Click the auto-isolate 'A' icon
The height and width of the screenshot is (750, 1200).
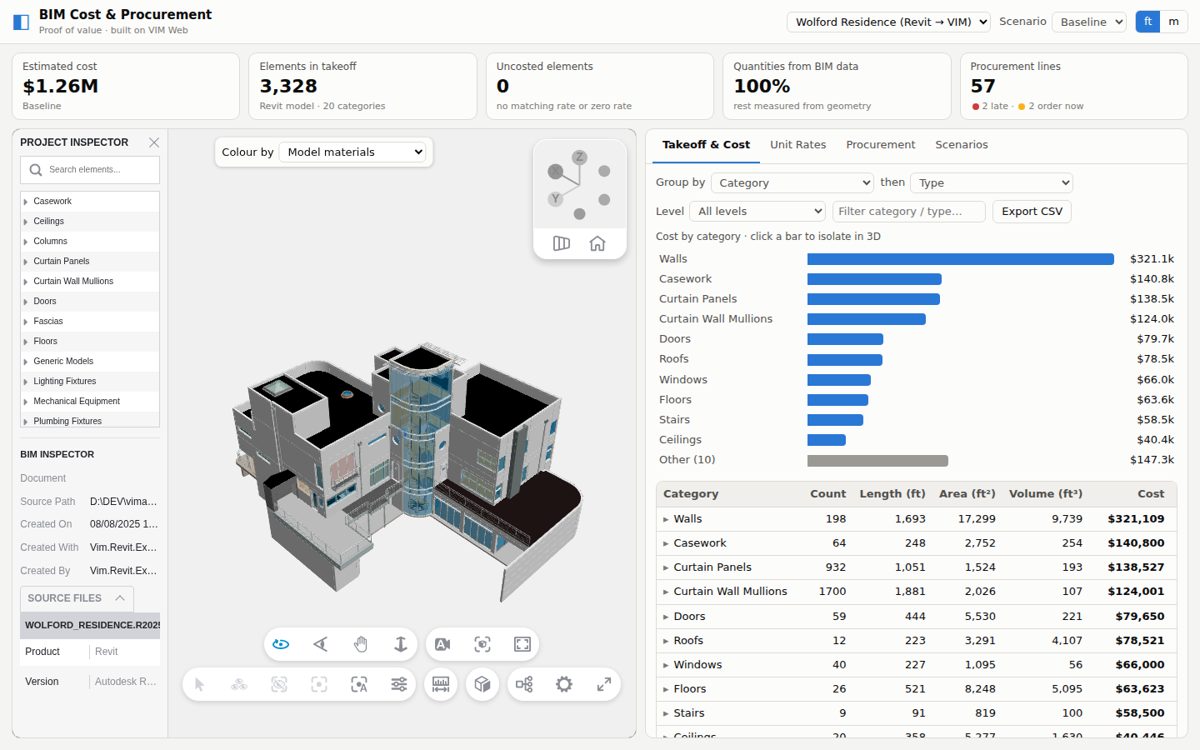pyautogui.click(x=359, y=684)
